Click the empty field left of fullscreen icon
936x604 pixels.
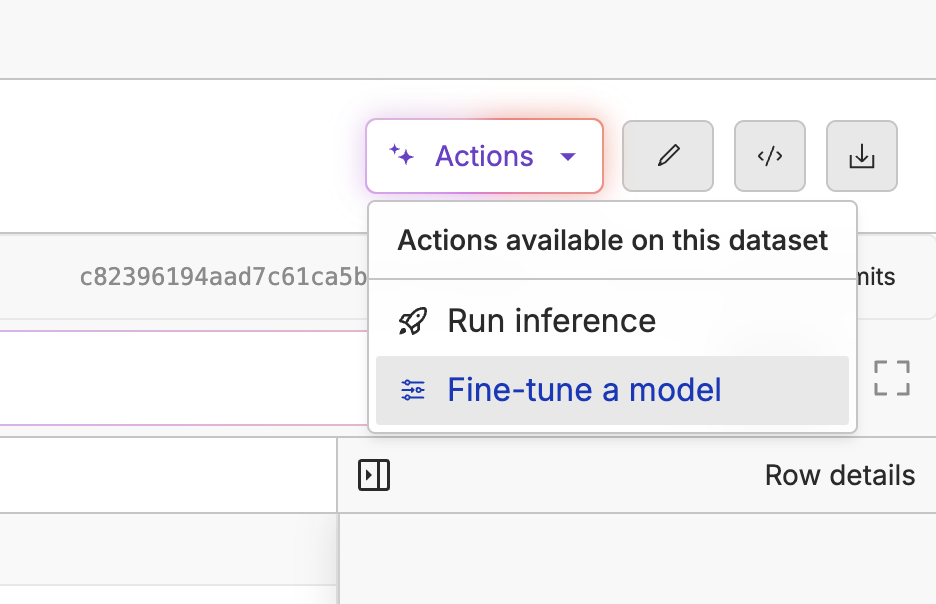(180, 378)
